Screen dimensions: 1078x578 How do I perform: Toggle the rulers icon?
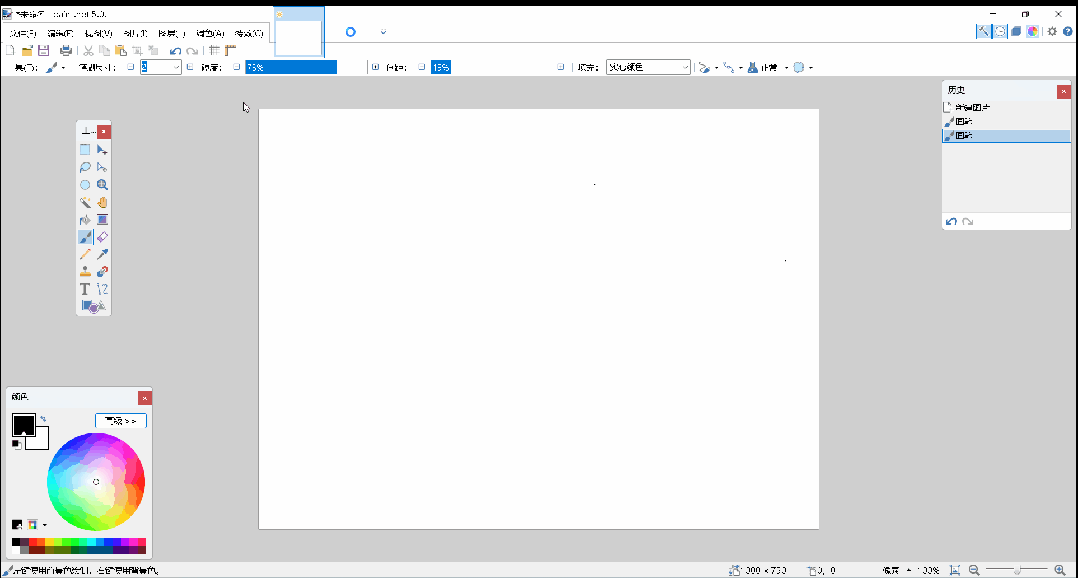pyautogui.click(x=230, y=50)
